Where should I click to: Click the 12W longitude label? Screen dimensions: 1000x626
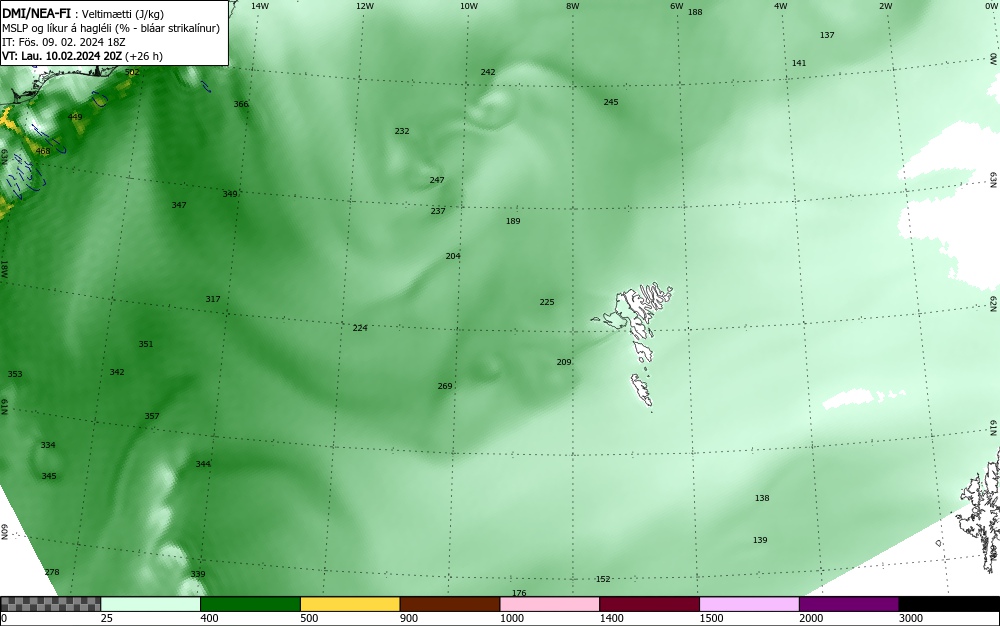pyautogui.click(x=364, y=6)
